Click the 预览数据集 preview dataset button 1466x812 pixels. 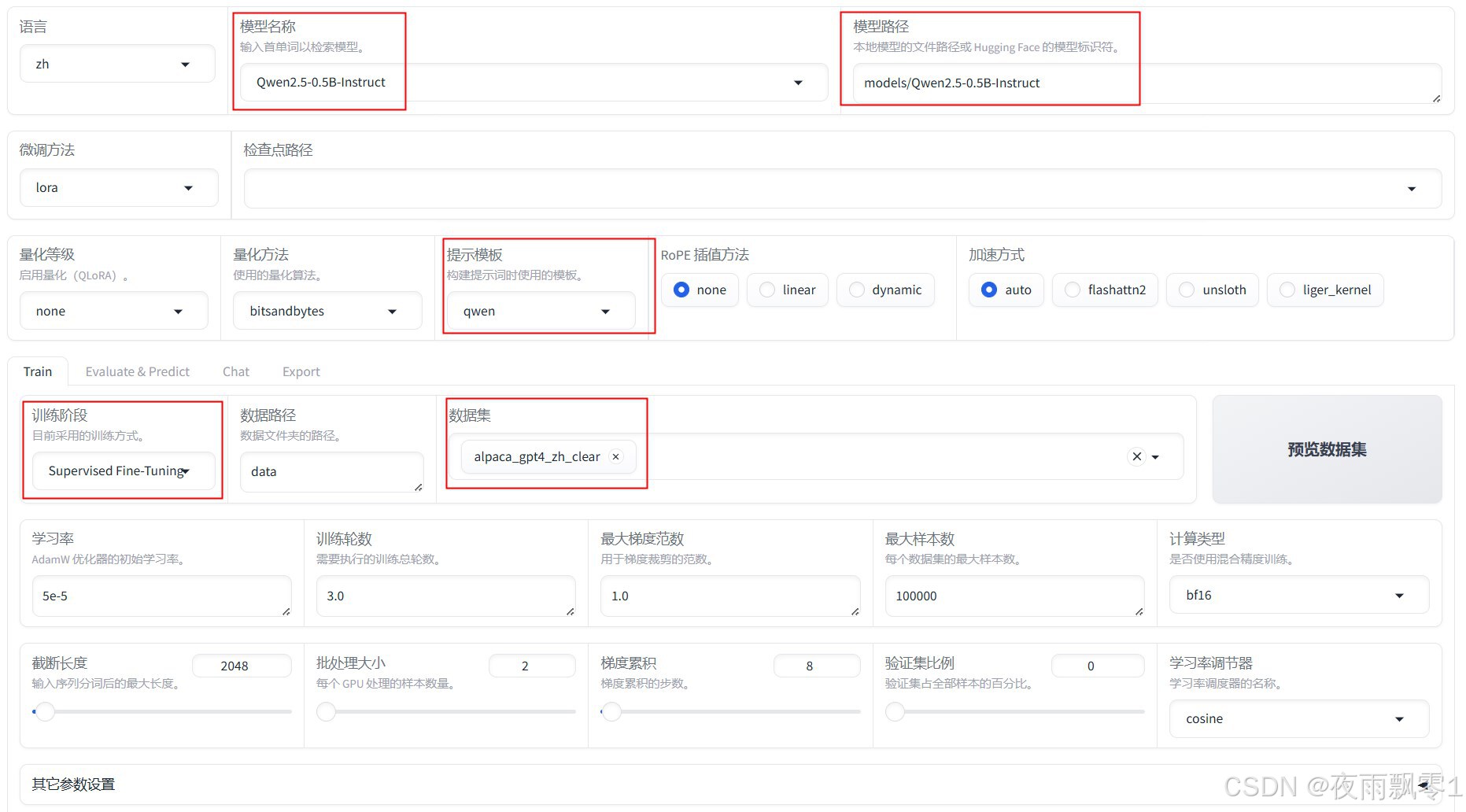tap(1326, 449)
